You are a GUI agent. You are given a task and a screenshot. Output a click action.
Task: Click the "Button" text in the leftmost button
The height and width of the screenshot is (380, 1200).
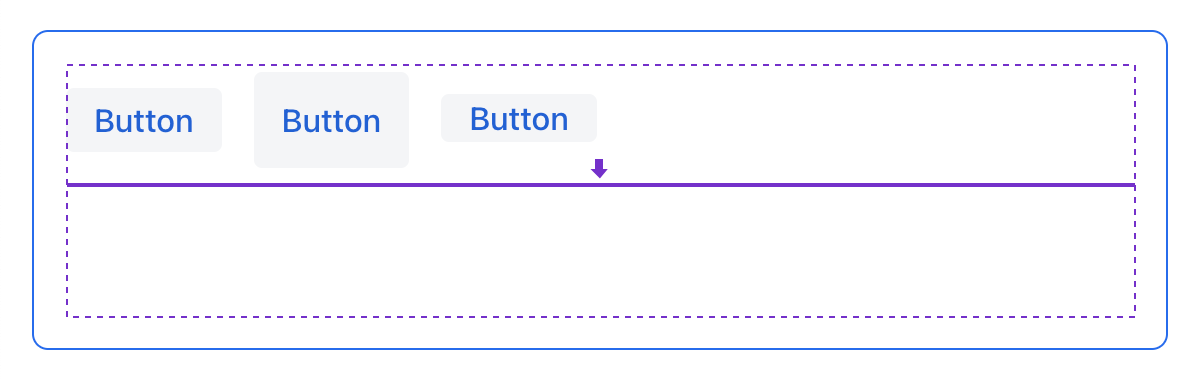tap(144, 121)
